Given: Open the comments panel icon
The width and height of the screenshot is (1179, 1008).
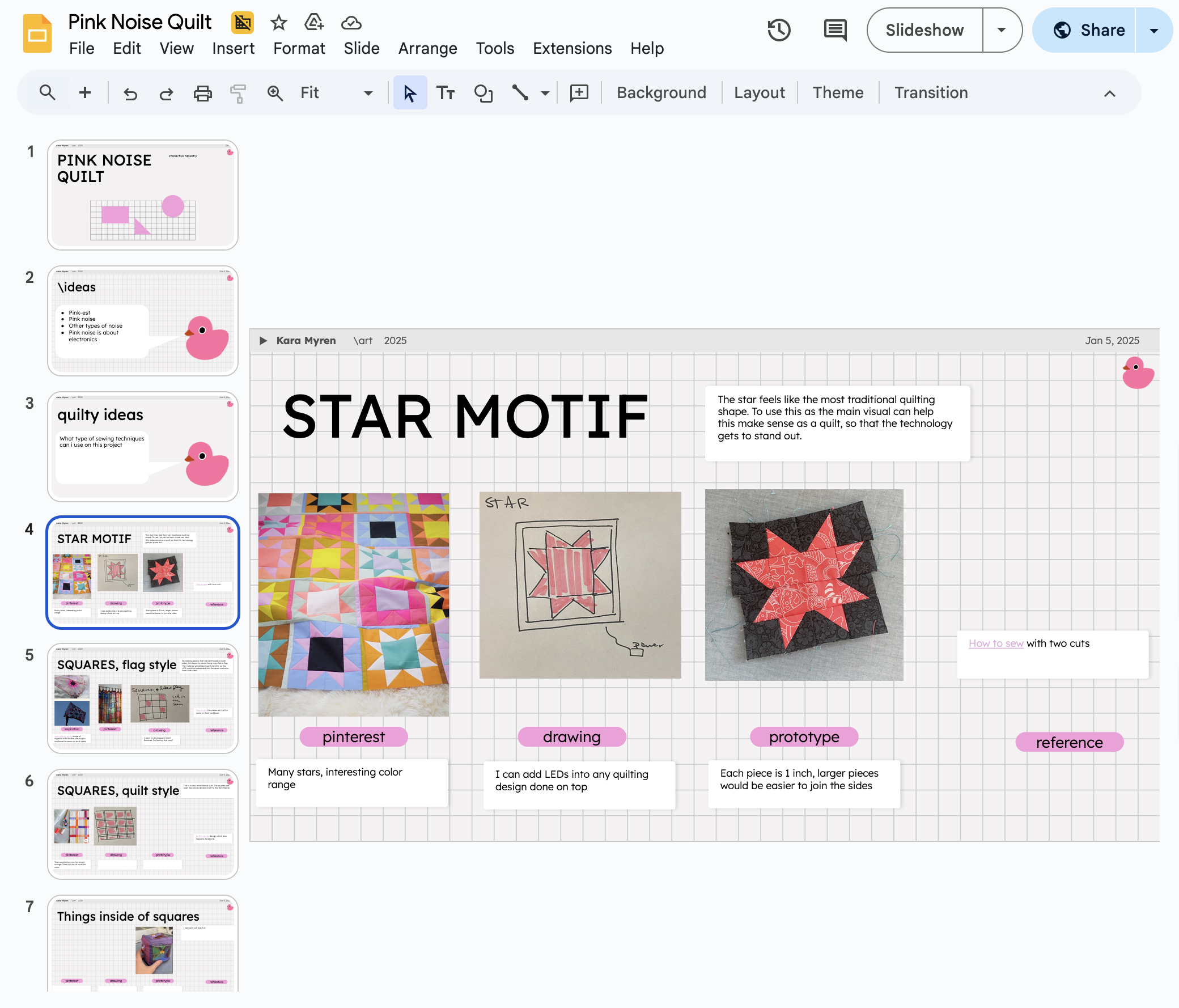Looking at the screenshot, I should [x=835, y=30].
